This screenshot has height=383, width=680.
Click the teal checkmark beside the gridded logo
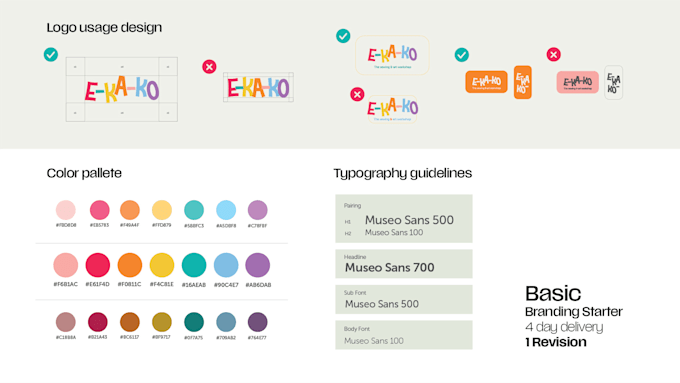pyautogui.click(x=51, y=55)
